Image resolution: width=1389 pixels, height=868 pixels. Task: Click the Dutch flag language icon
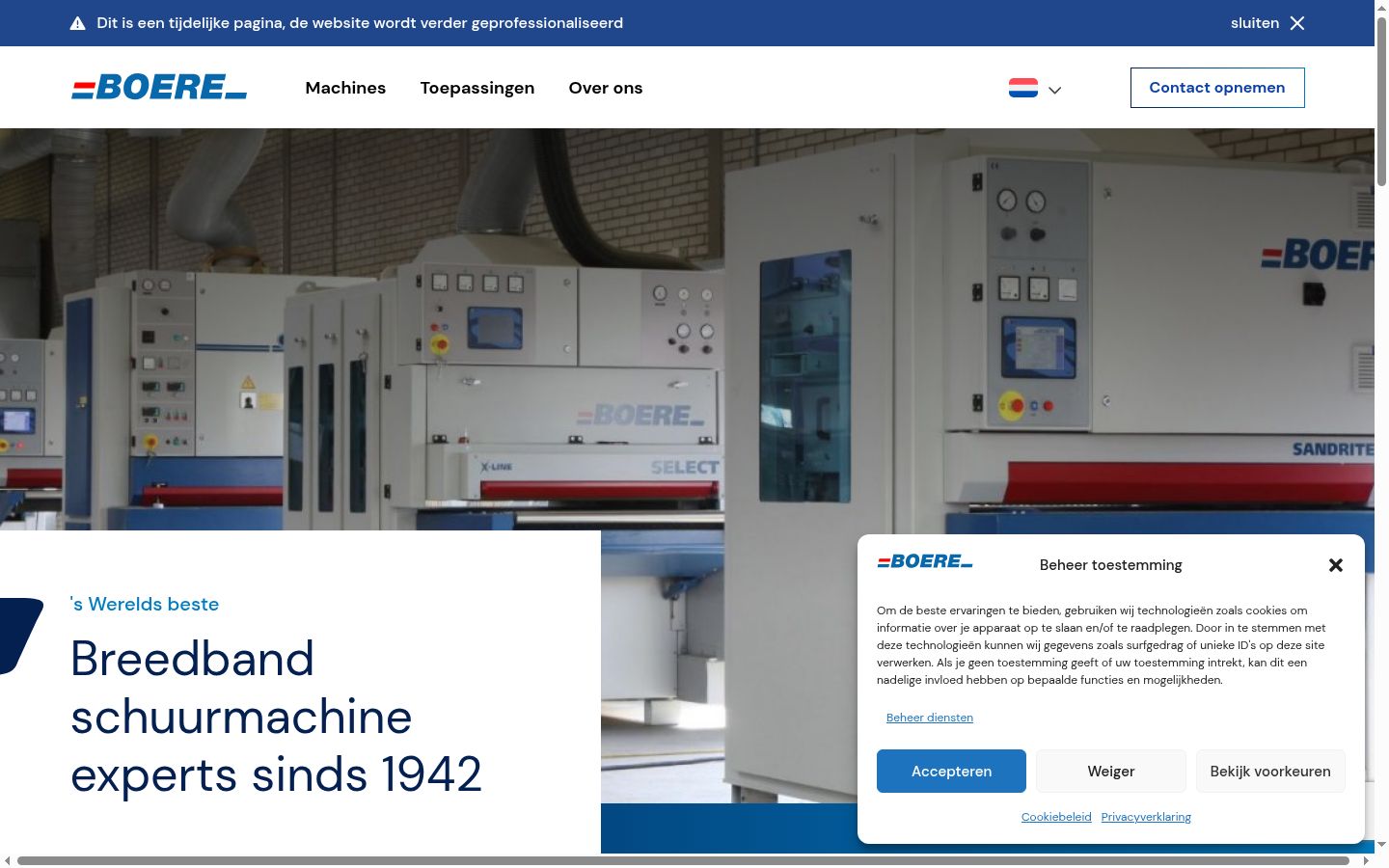[x=1023, y=88]
